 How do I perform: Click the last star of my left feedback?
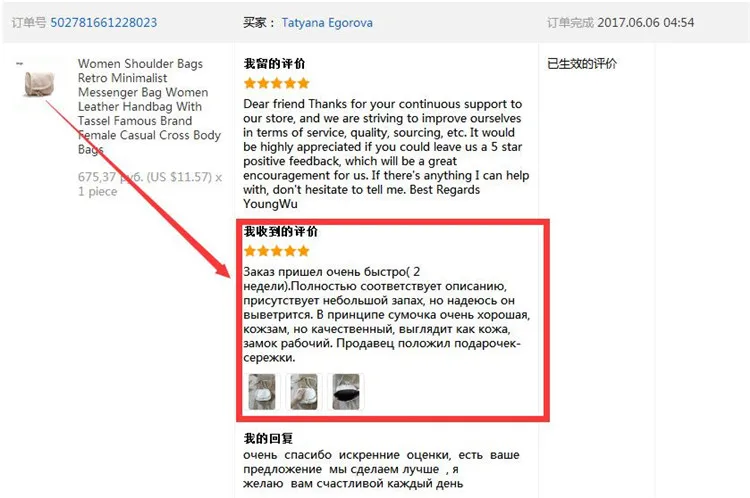coord(303,83)
